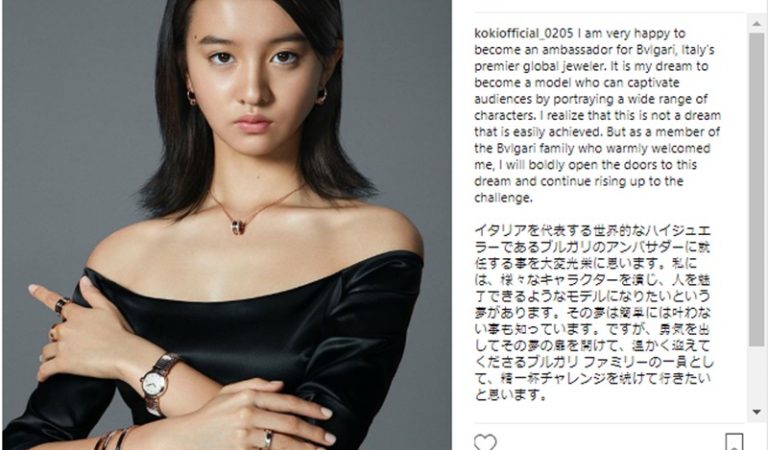Open the kokiofficial_0205 profile link
The height and width of the screenshot is (450, 768).
pyautogui.click(x=524, y=33)
